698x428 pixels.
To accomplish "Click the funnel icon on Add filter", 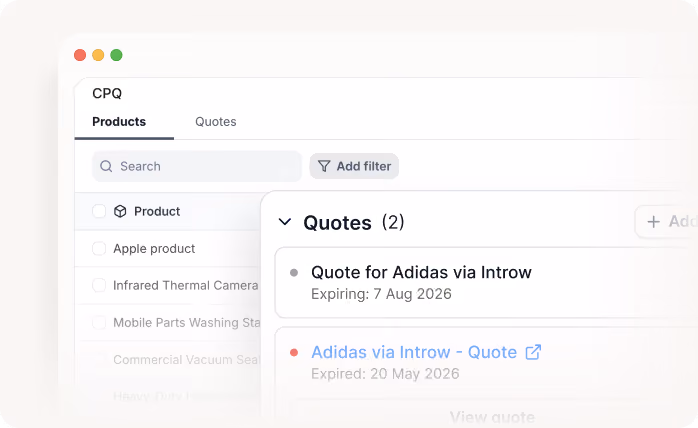I will (324, 166).
